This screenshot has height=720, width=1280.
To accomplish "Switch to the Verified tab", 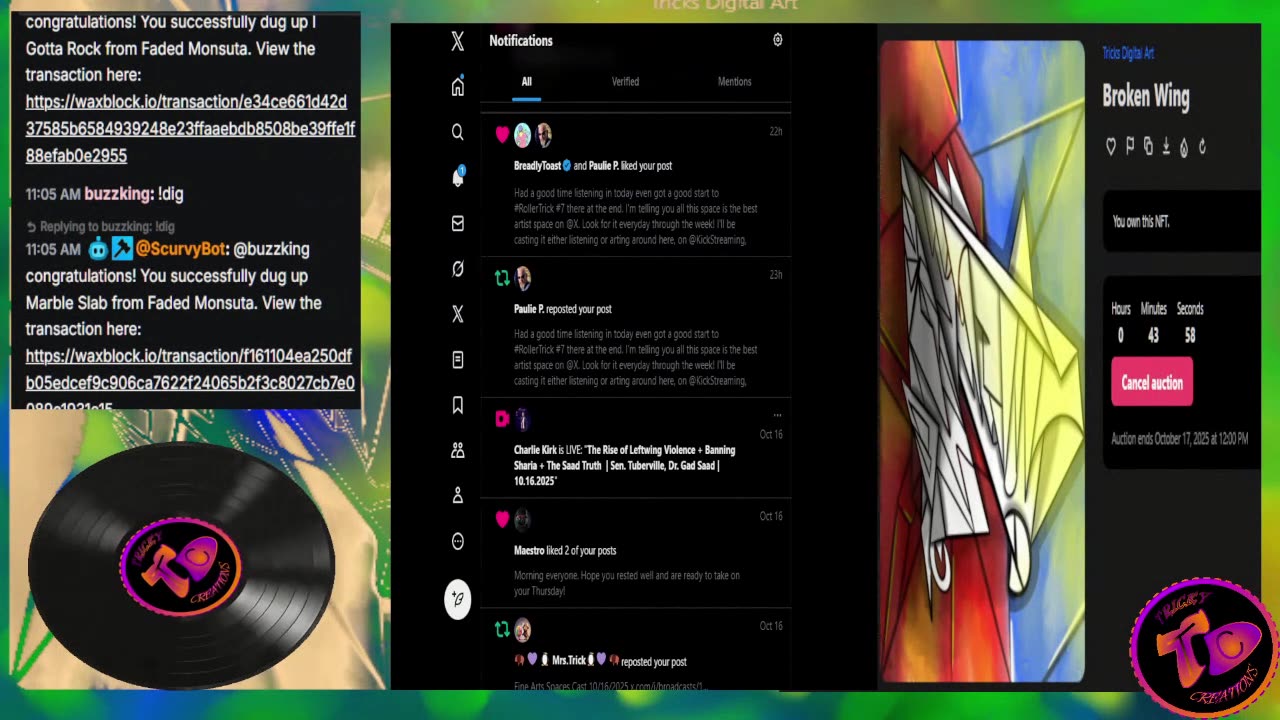I will (x=625, y=82).
